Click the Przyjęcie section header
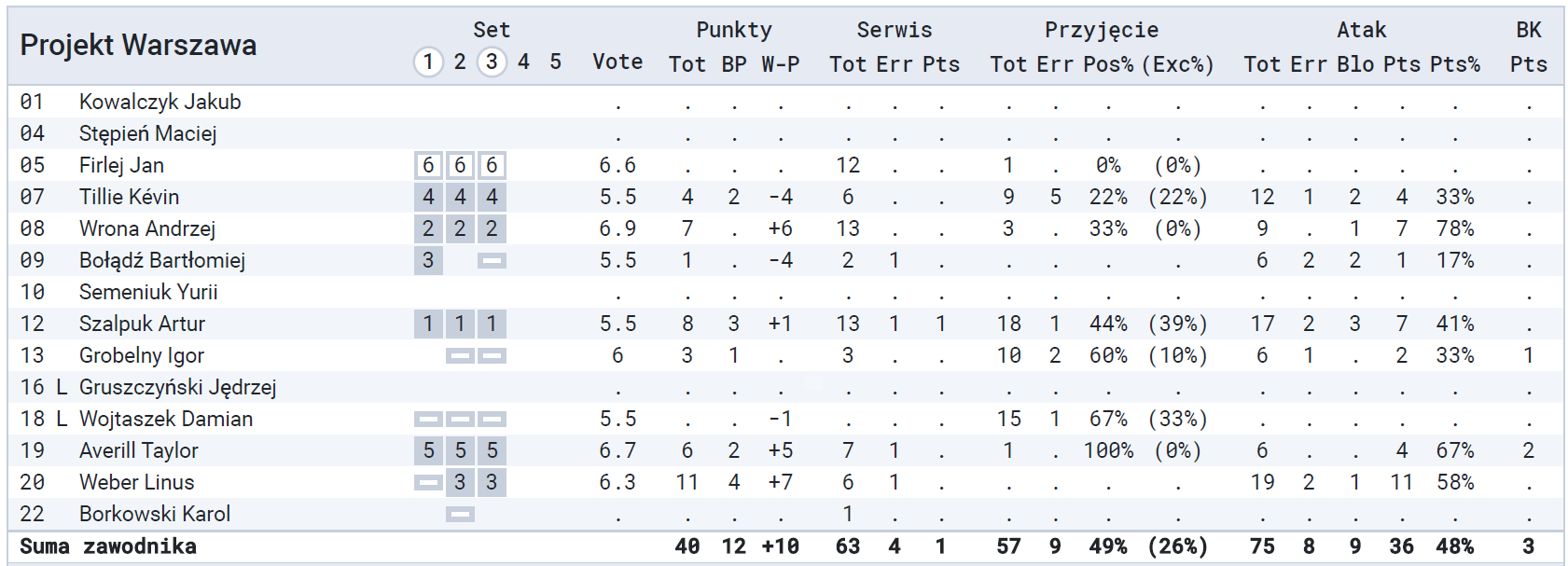 pos(1102,30)
